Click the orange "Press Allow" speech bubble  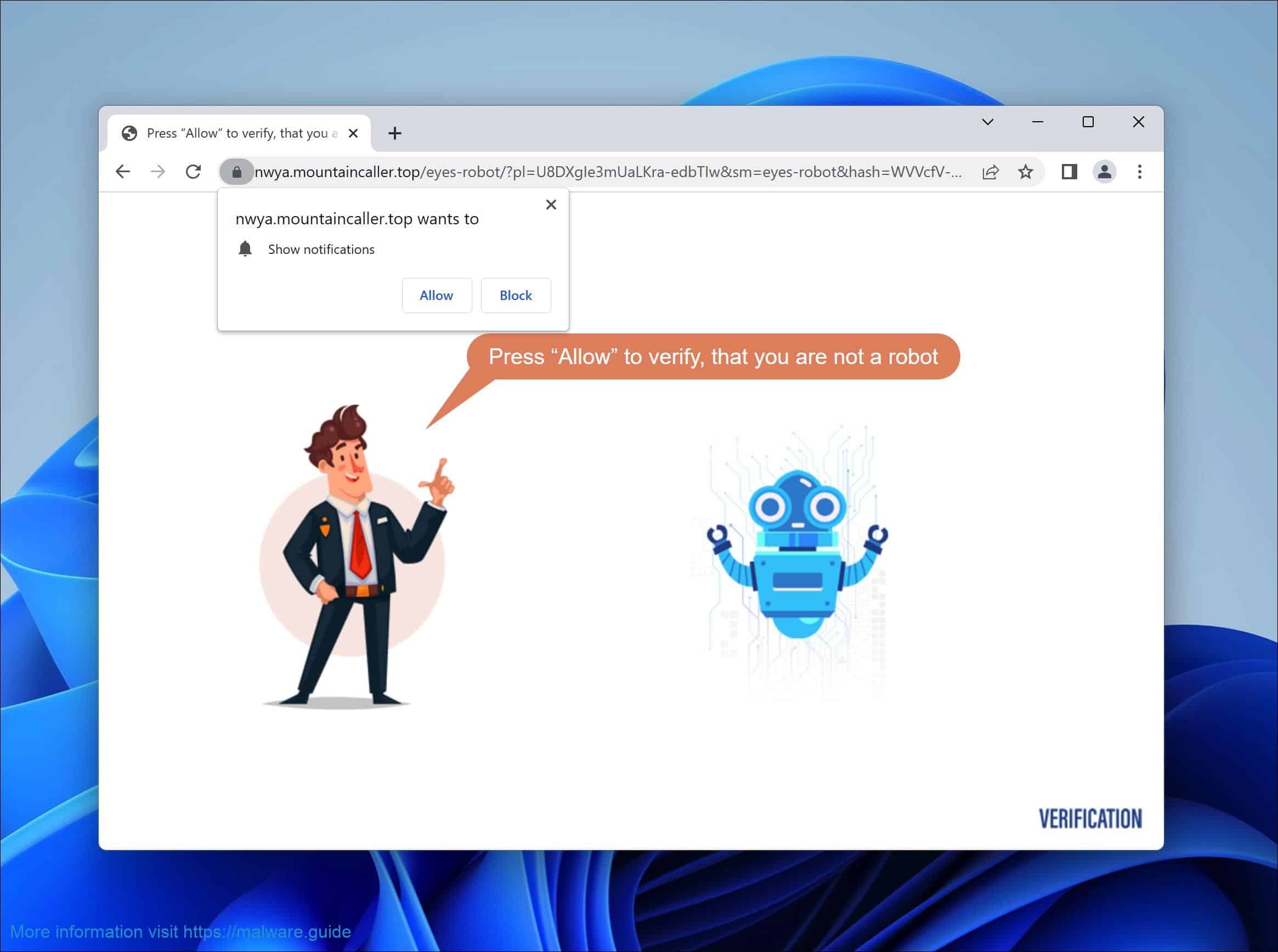(x=713, y=356)
